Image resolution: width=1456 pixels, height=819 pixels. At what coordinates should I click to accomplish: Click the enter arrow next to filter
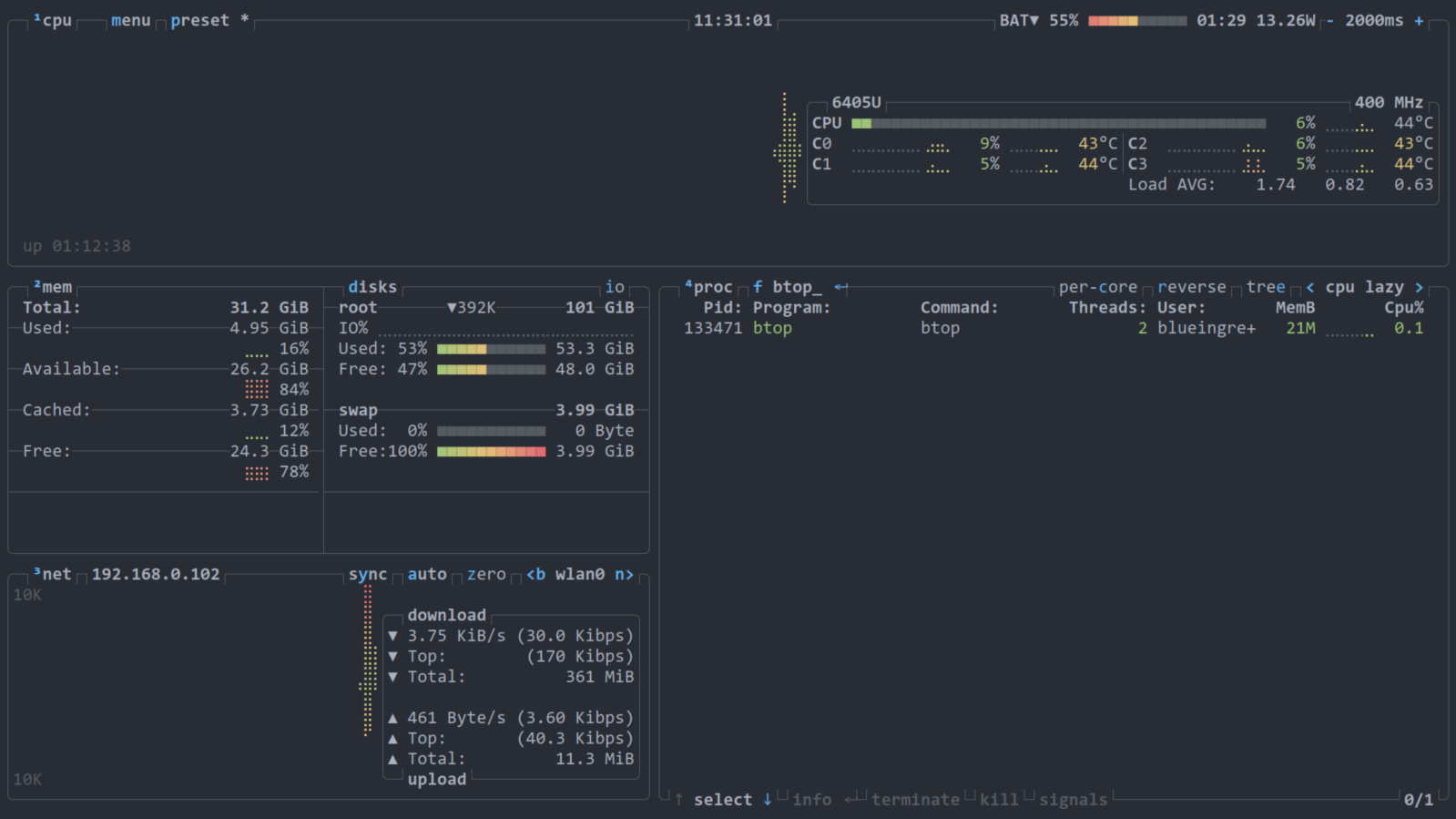coord(841,287)
